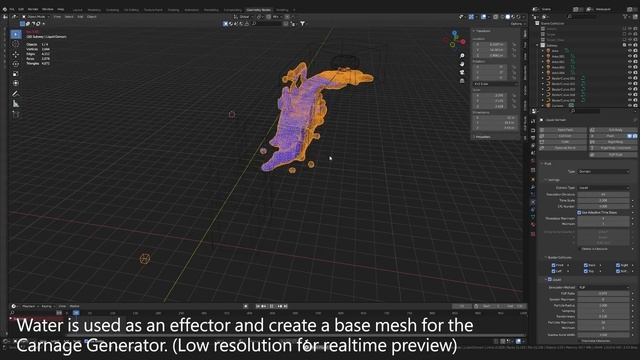Image resolution: width=640 pixels, height=360 pixels.
Task: Open the Simulation Method FLIP dropdown
Action: click(x=603, y=287)
